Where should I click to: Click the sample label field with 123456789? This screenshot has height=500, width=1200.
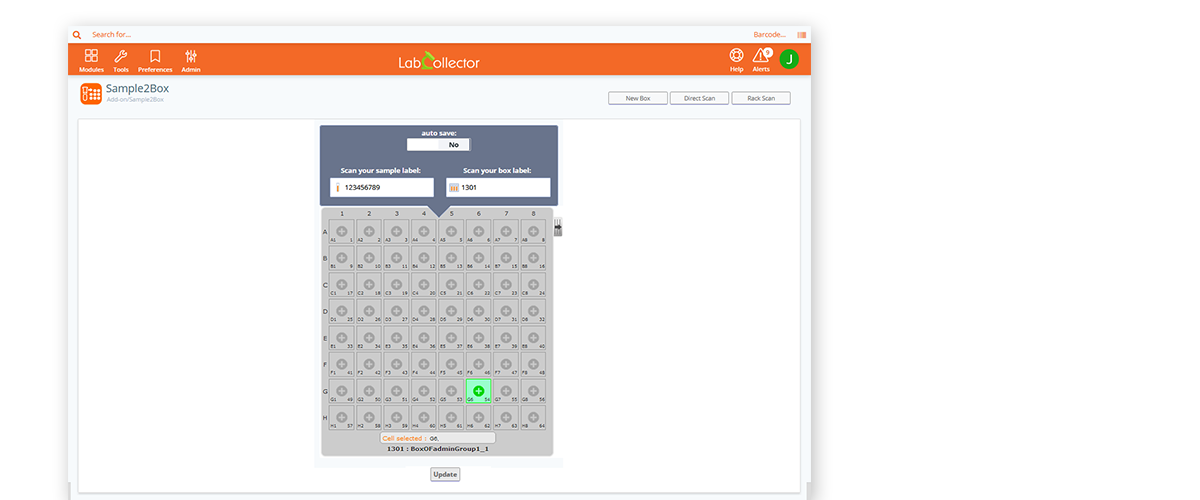pos(382,187)
